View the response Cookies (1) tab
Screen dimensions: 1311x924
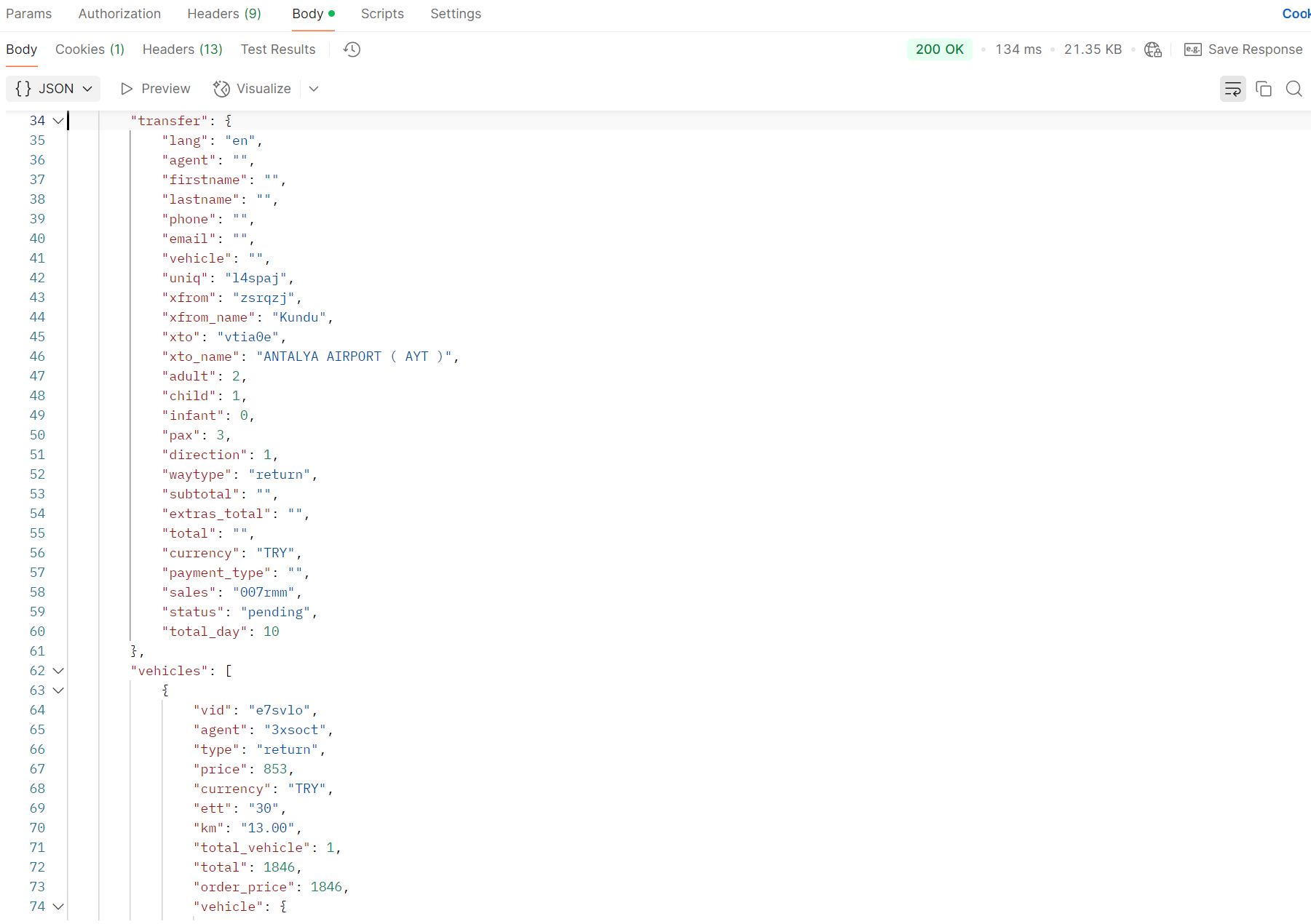tap(90, 49)
